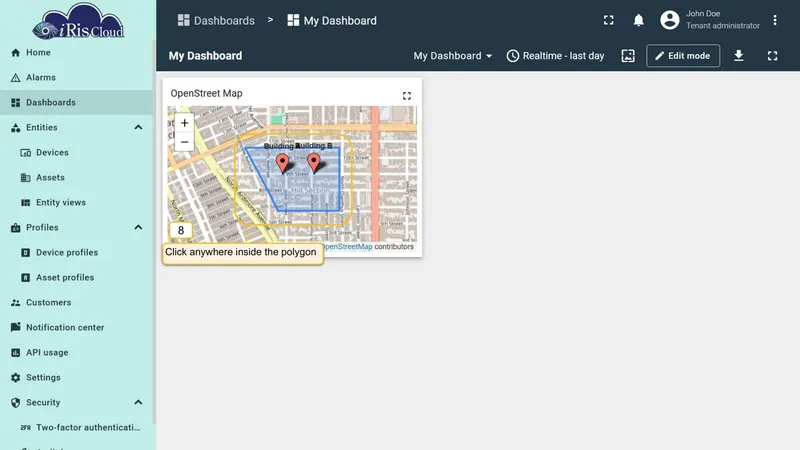Click the Notification center icon
The height and width of the screenshot is (450, 800).
click(16, 327)
